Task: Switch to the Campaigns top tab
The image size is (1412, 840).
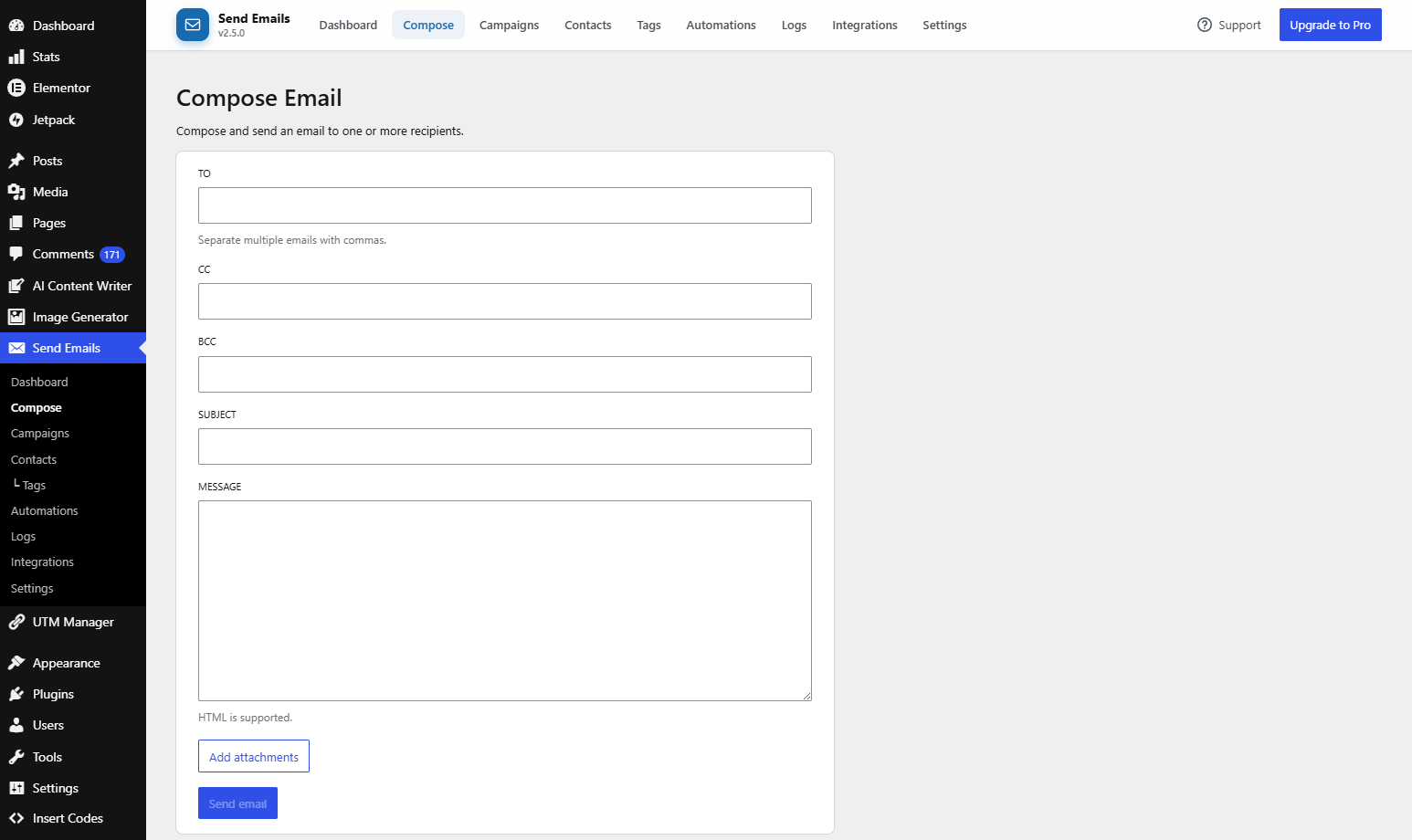Action: pos(509,25)
